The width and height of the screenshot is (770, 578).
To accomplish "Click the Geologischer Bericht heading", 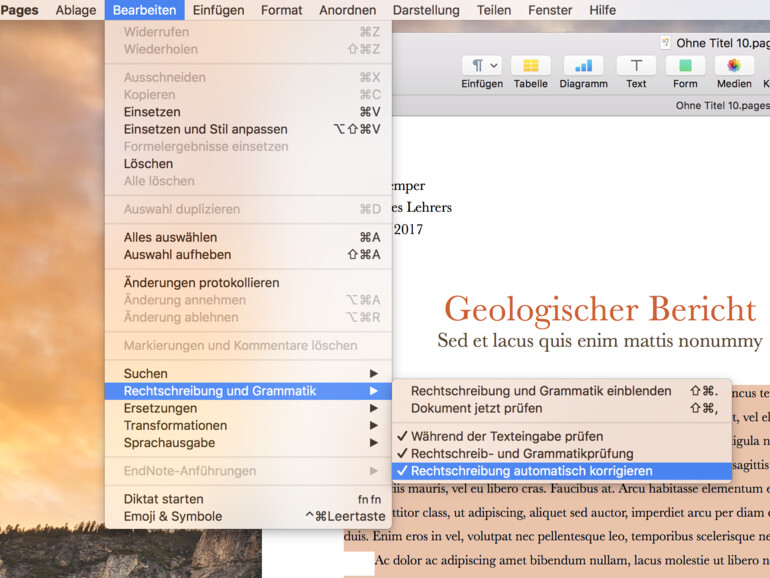I will [600, 309].
